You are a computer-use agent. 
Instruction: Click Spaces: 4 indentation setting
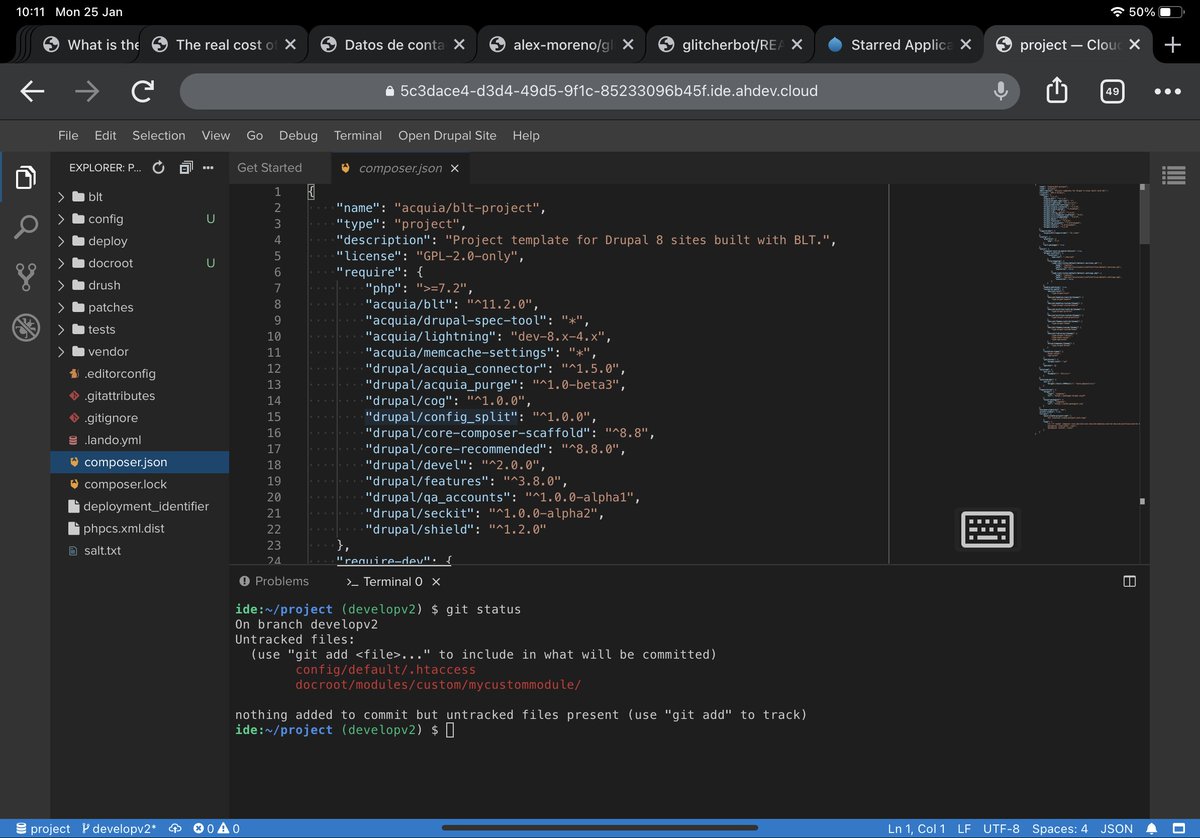1060,828
